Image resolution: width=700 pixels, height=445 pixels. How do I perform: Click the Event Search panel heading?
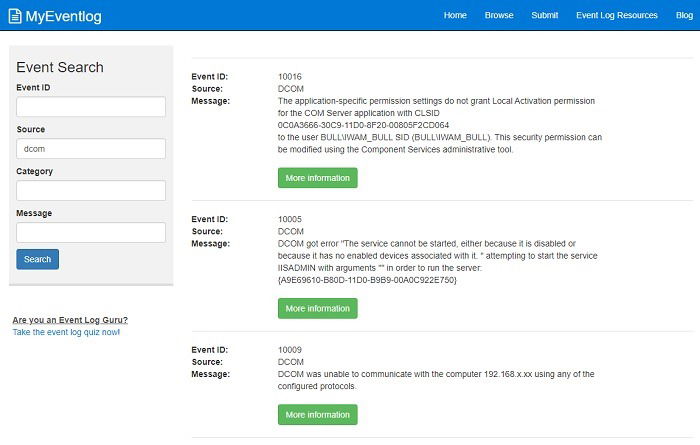pyautogui.click(x=60, y=67)
